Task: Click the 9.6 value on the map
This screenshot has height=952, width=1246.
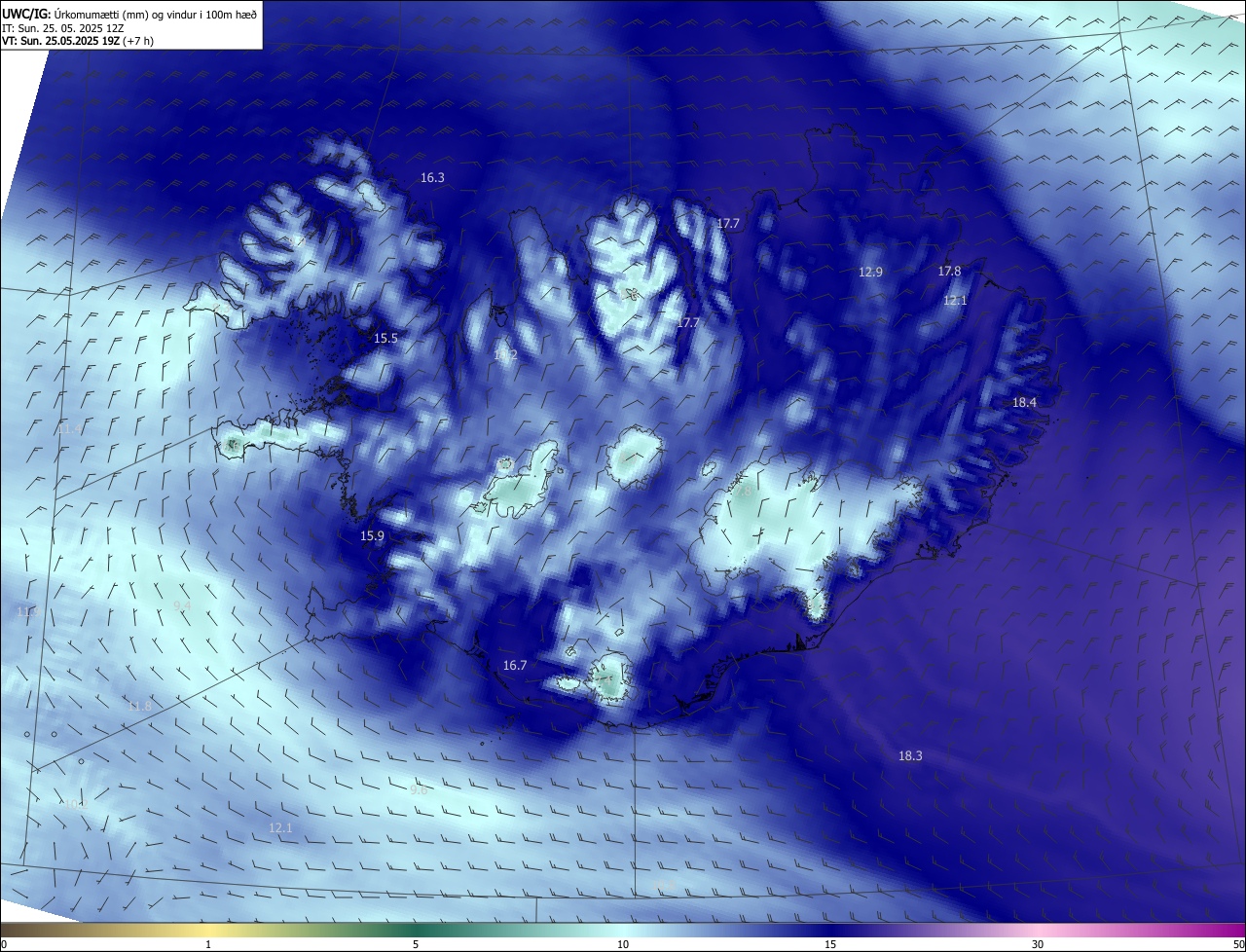Action: 419,790
